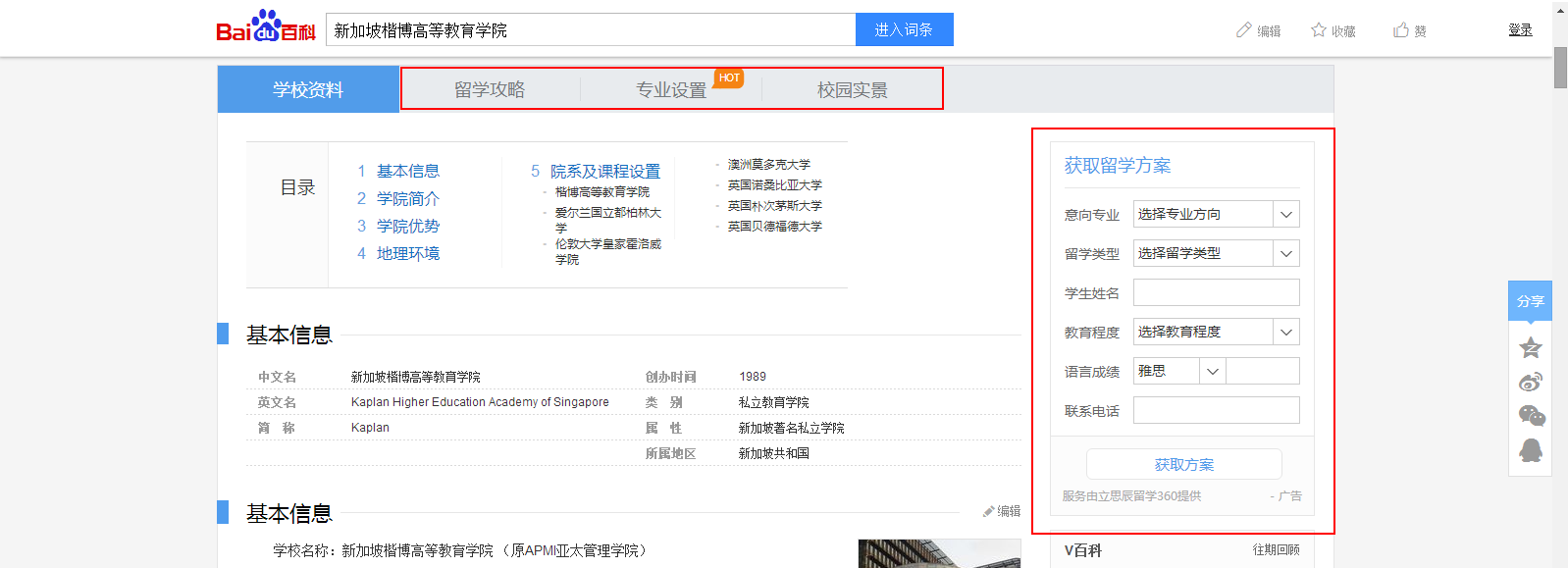The height and width of the screenshot is (568, 1568).
Task: Click 英国朴次茅斯大学 contents entry
Action: (775, 206)
